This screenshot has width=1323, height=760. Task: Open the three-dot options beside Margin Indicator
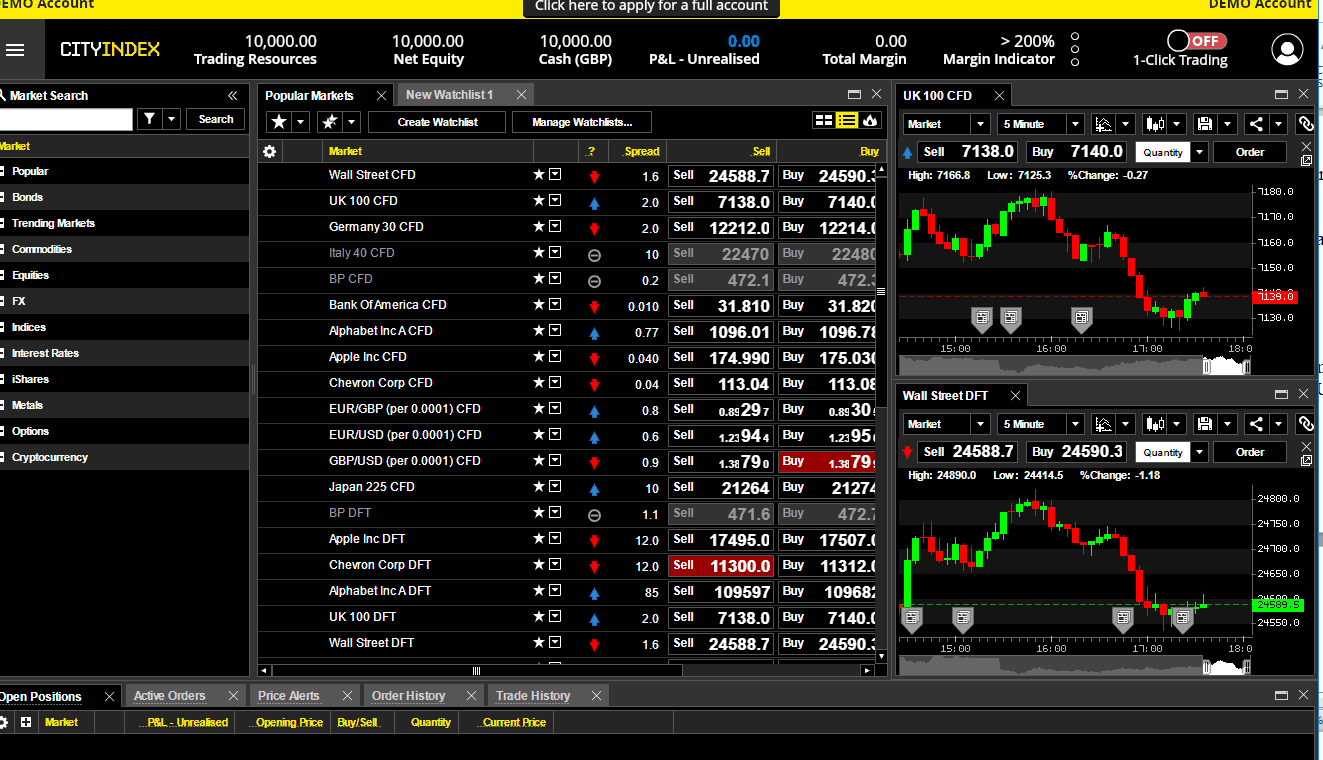[x=1075, y=50]
